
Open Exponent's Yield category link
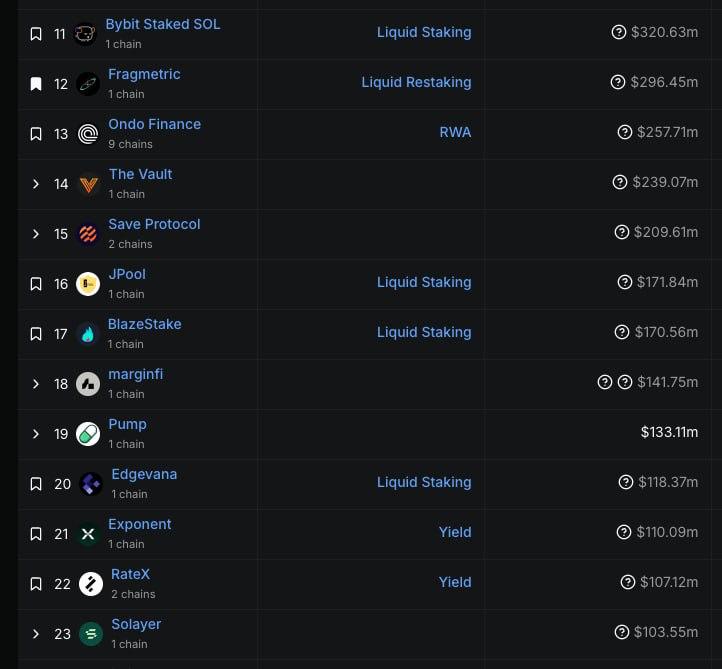click(x=455, y=532)
